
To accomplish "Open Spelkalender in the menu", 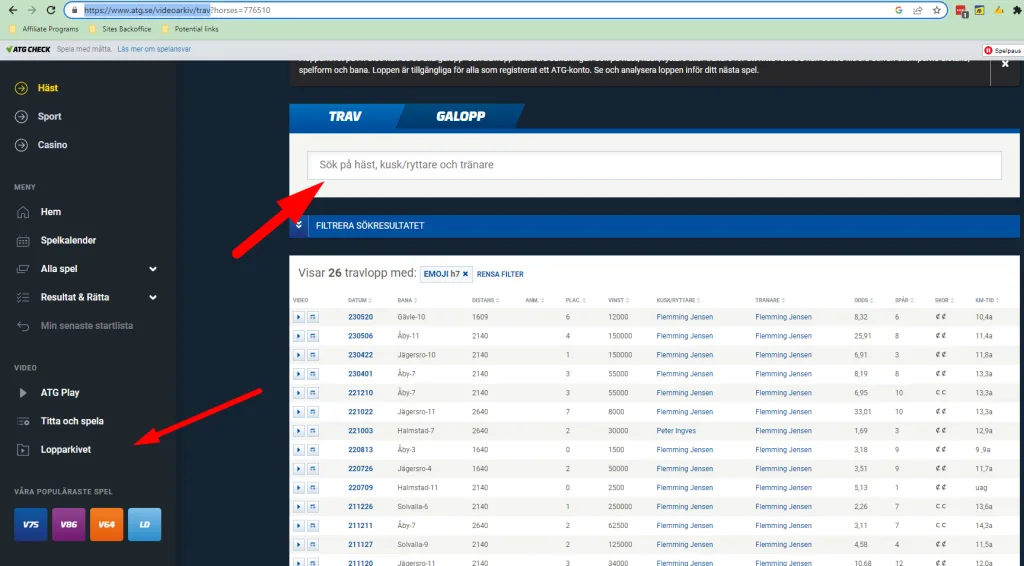I will click(x=68, y=240).
